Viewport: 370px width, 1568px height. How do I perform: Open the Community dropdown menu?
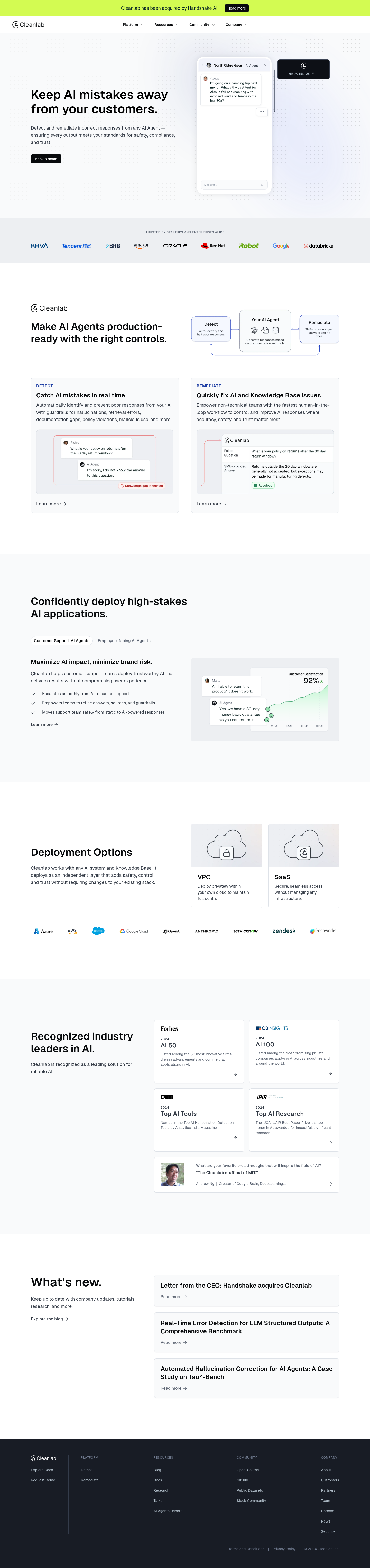(201, 25)
